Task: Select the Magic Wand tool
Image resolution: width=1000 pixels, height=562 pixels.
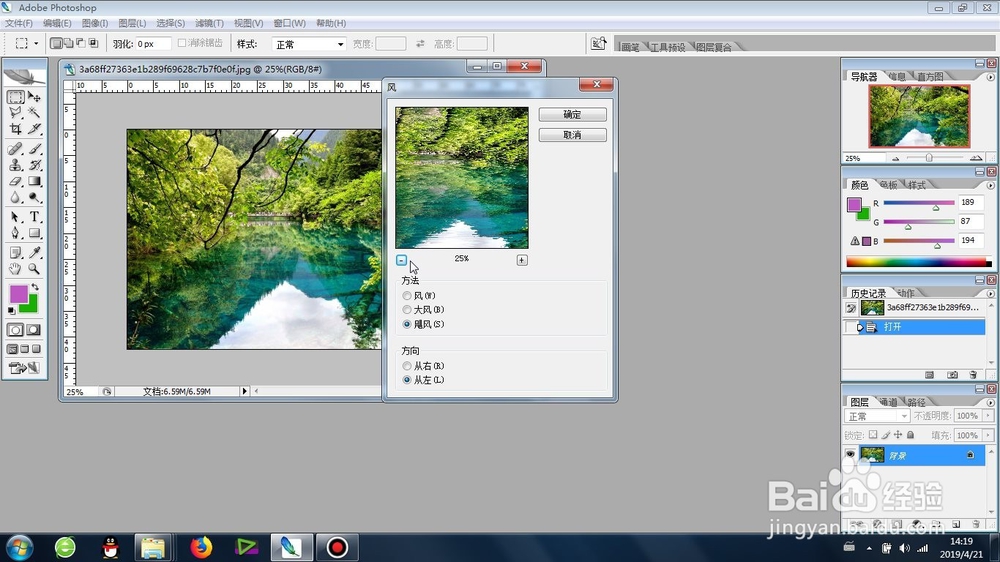Action: pos(34,113)
